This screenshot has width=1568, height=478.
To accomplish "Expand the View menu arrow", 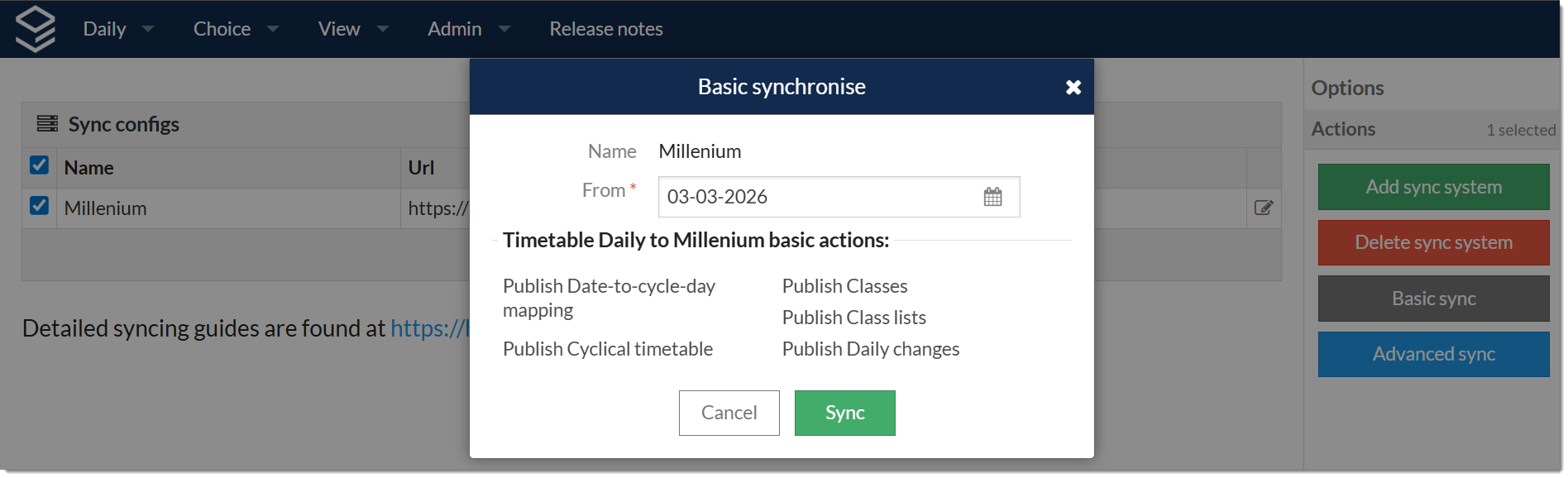I will click(383, 29).
